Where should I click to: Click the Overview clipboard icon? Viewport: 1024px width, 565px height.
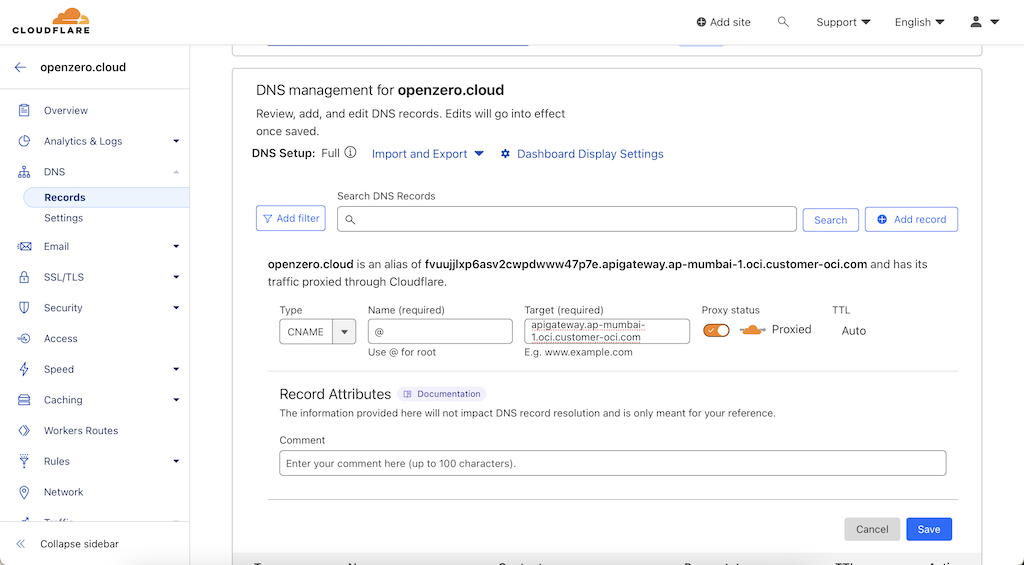click(x=24, y=110)
